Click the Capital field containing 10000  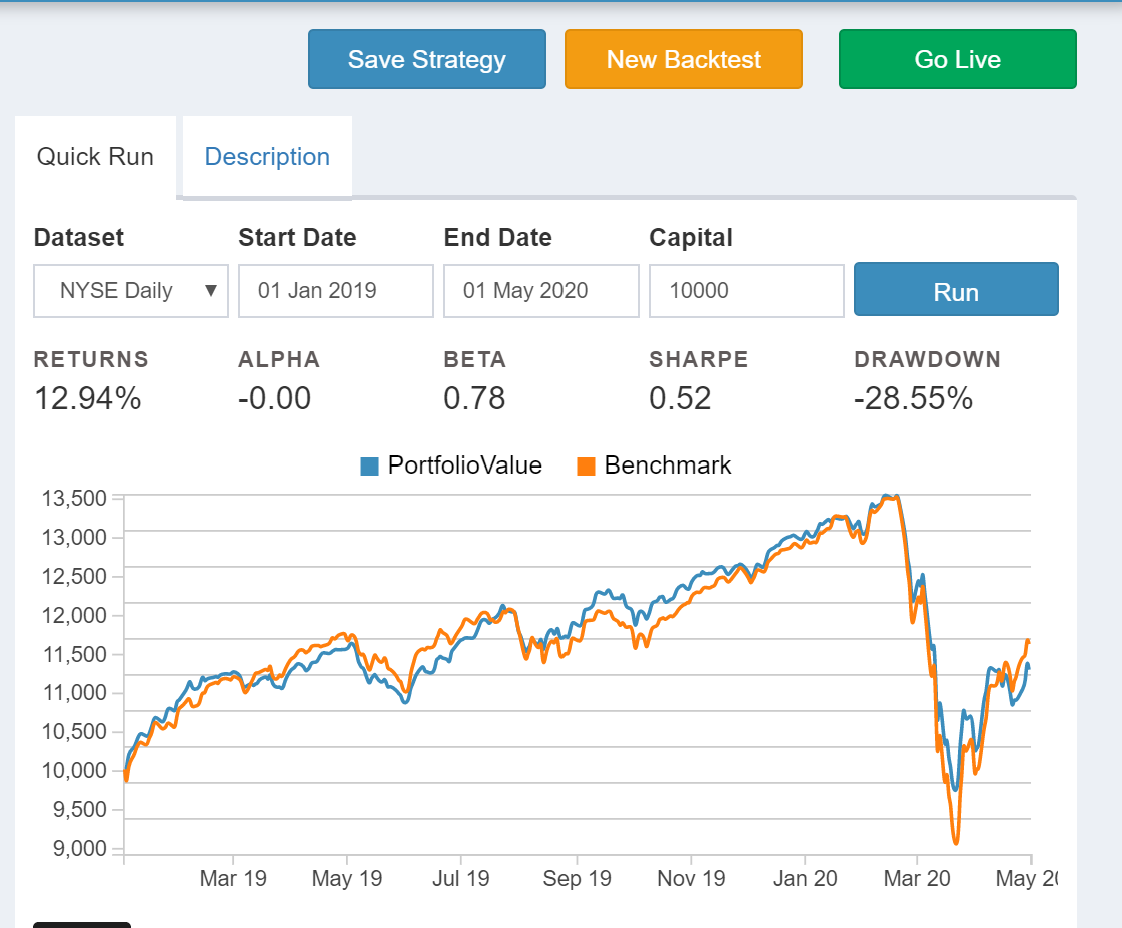(746, 290)
